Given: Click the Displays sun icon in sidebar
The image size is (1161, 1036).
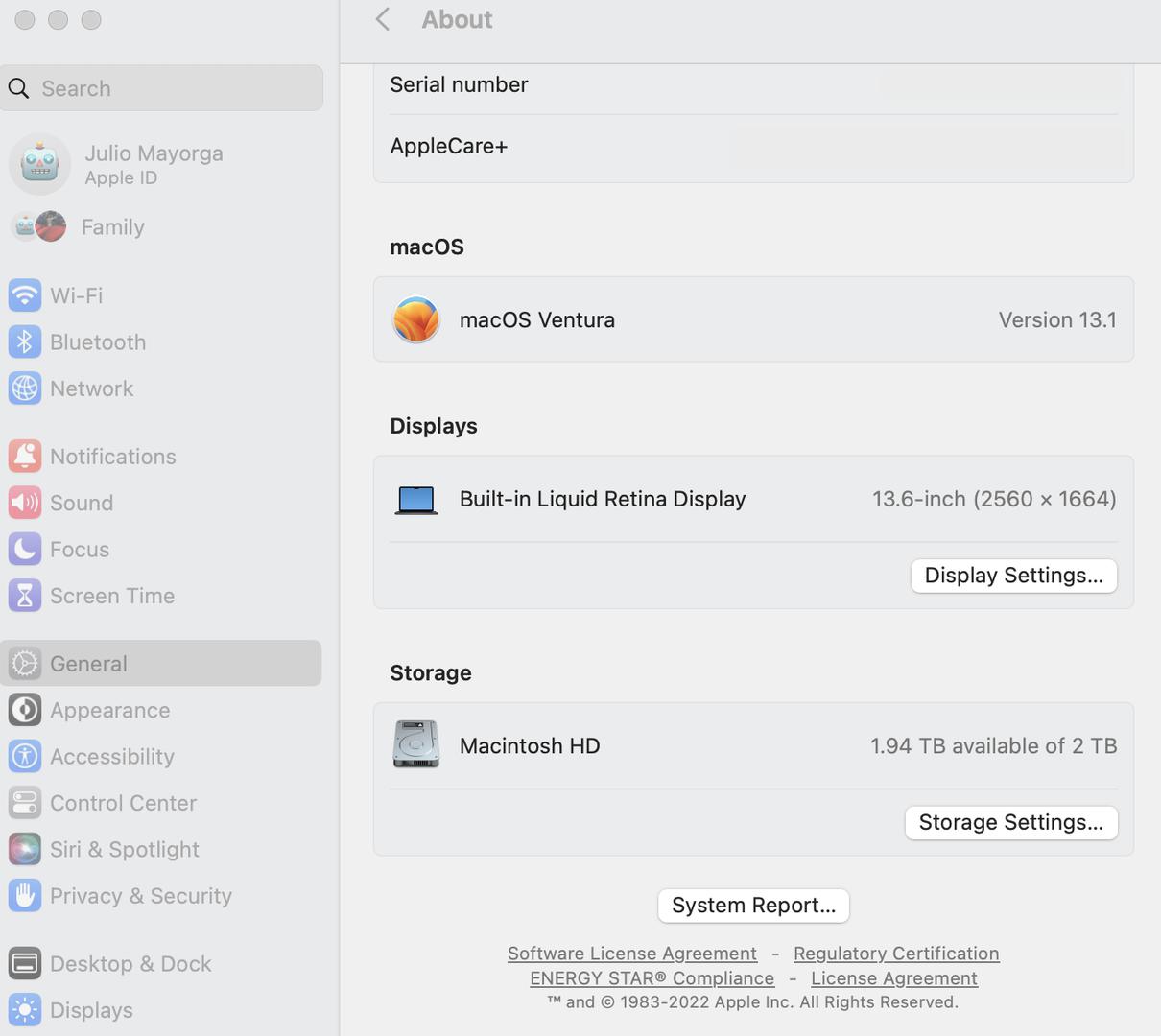Looking at the screenshot, I should coord(25,1010).
